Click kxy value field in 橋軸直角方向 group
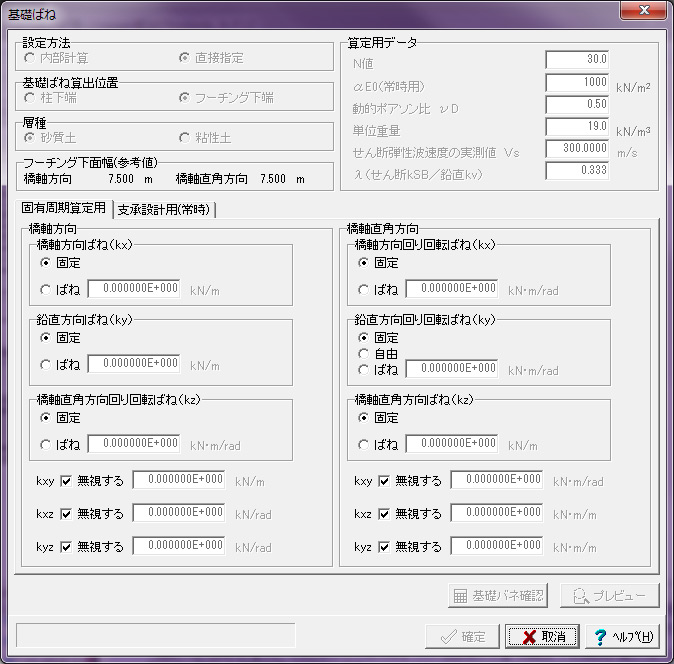Image resolution: width=674 pixels, height=664 pixels. pos(497,480)
